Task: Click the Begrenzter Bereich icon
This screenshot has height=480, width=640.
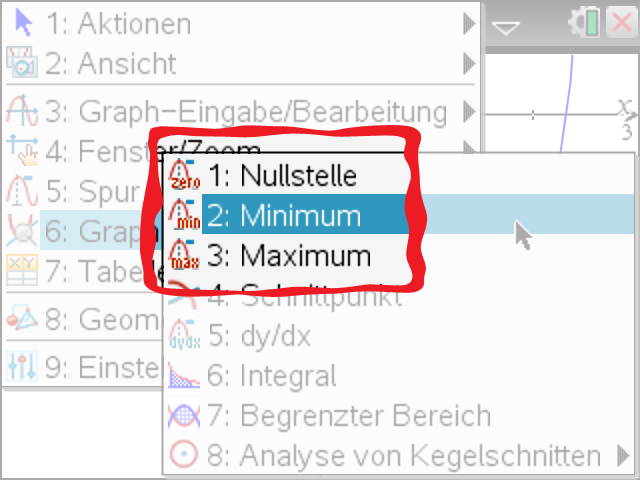Action: point(185,416)
